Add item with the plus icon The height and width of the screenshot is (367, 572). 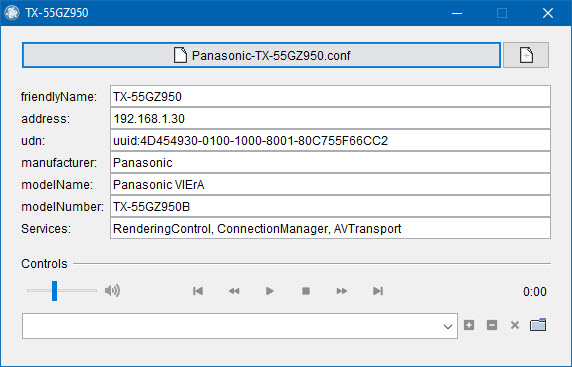point(469,325)
